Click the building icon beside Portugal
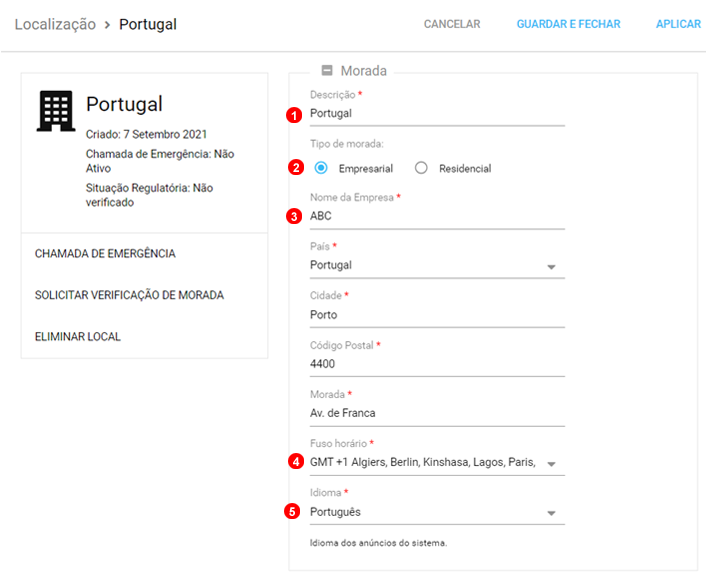Viewport: 706px width, 576px height. click(x=56, y=110)
